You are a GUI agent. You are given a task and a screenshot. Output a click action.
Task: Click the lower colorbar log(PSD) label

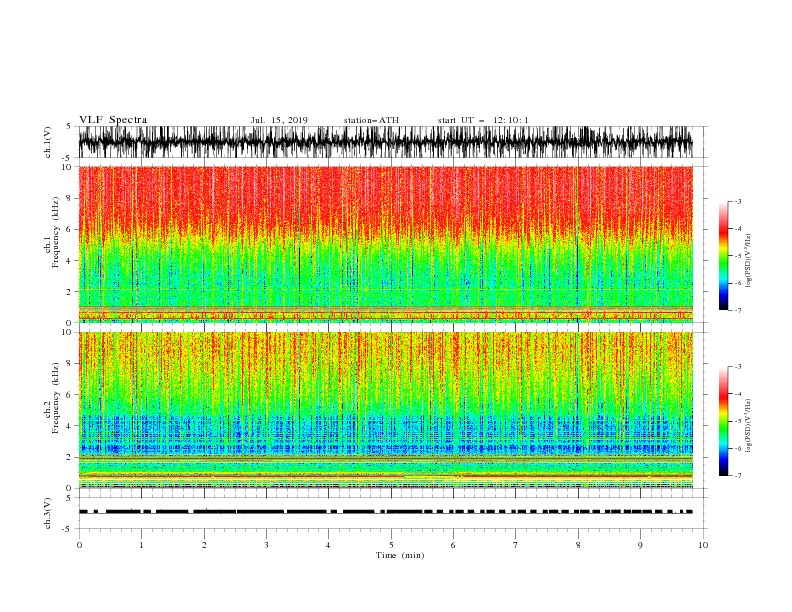[748, 426]
